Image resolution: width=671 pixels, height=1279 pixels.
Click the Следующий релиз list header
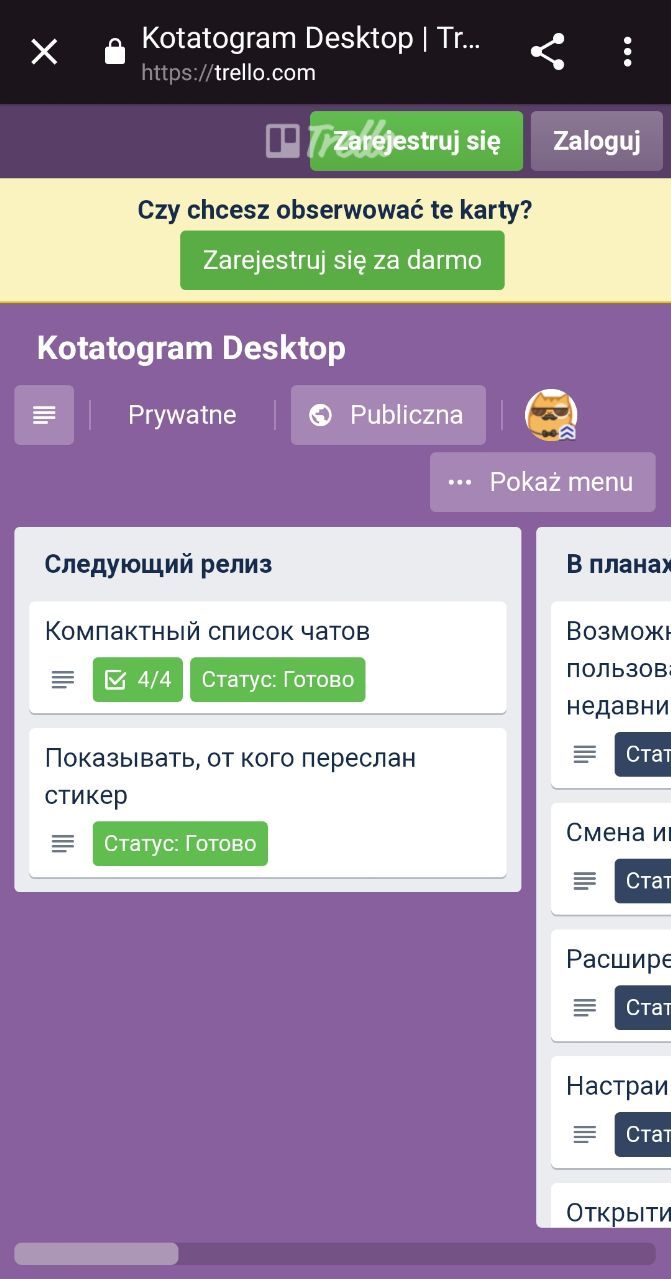click(x=158, y=564)
